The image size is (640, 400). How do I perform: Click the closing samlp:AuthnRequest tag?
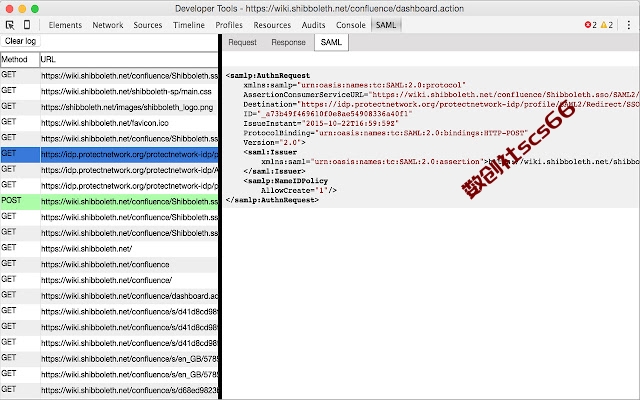click(272, 200)
